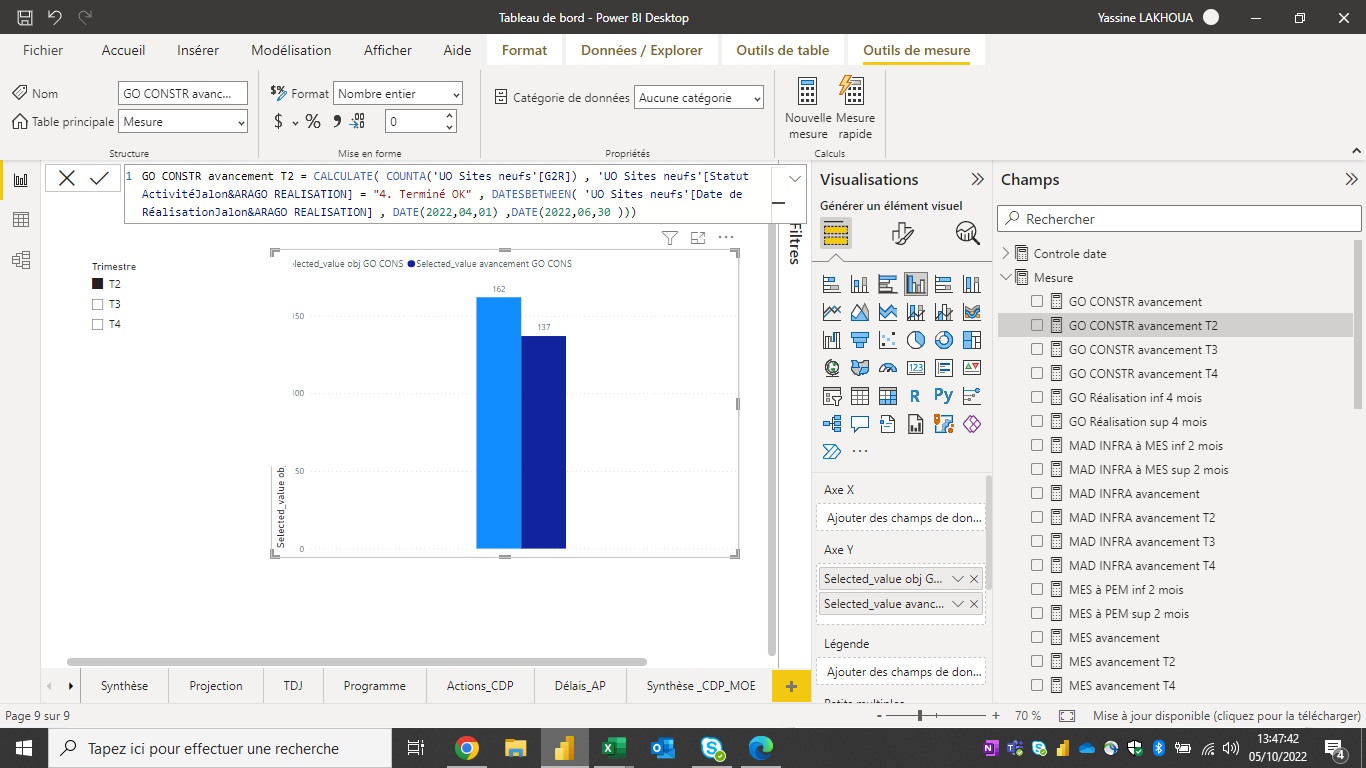The height and width of the screenshot is (768, 1366).
Task: Switch to the Délais_AP page tab
Action: pyautogui.click(x=580, y=685)
